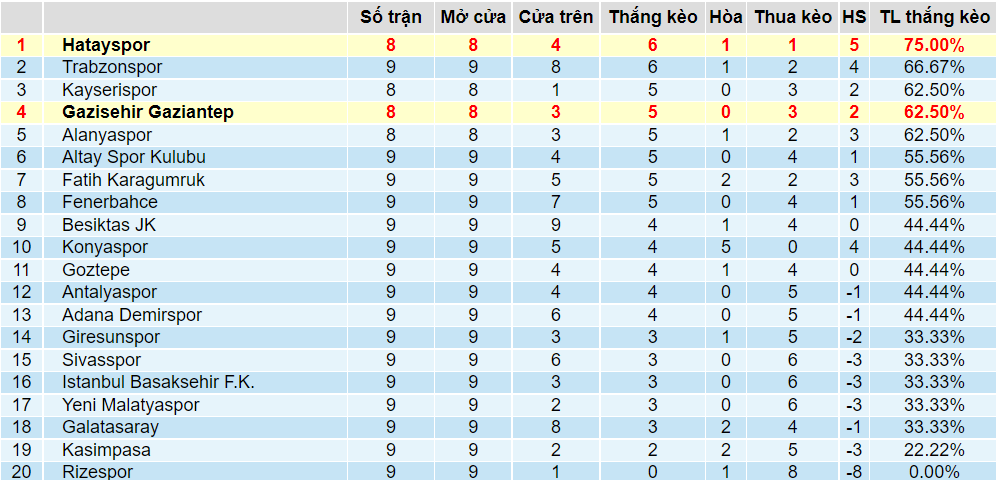This screenshot has width=996, height=480.
Task: Select the Yeni Malatyaspor team name
Action: tap(131, 405)
